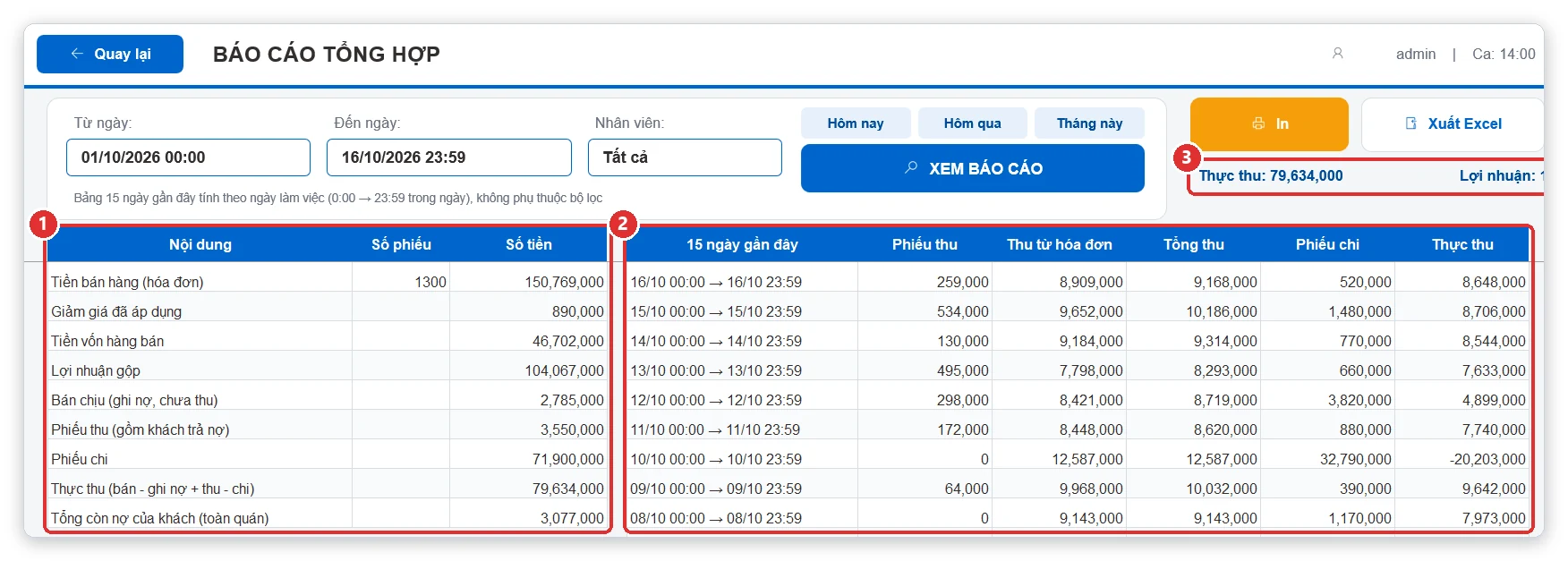
Task: Click the magnifier icon on XEM BÁO CÁO
Action: click(x=911, y=167)
